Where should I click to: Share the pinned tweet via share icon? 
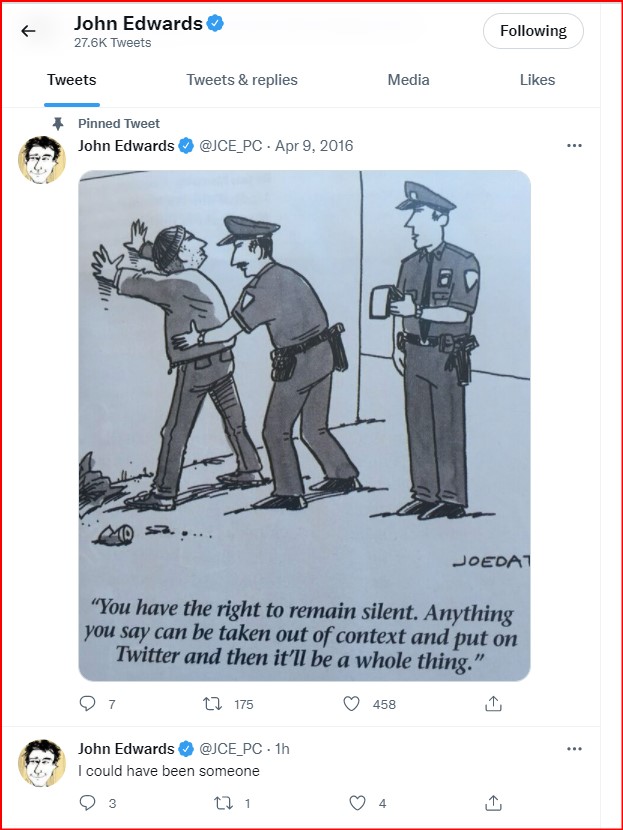click(x=493, y=703)
